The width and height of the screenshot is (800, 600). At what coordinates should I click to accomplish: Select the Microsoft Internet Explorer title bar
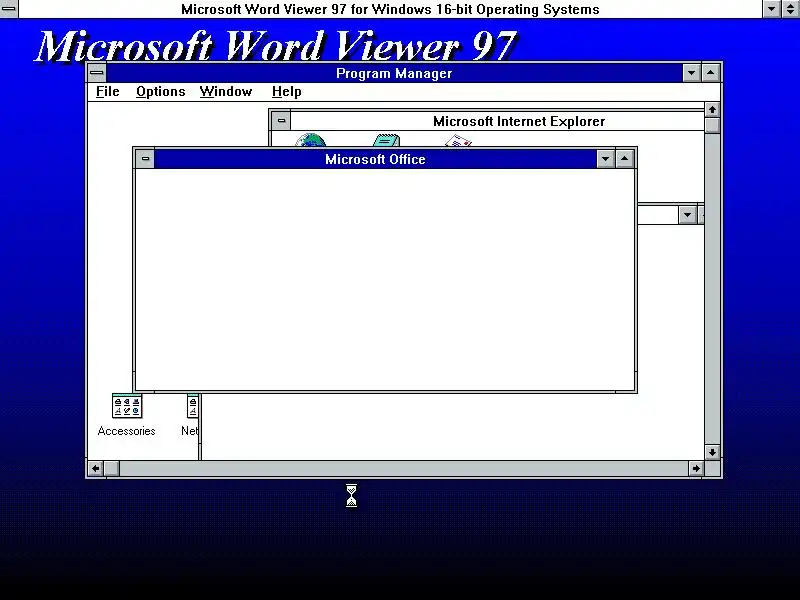click(x=497, y=121)
